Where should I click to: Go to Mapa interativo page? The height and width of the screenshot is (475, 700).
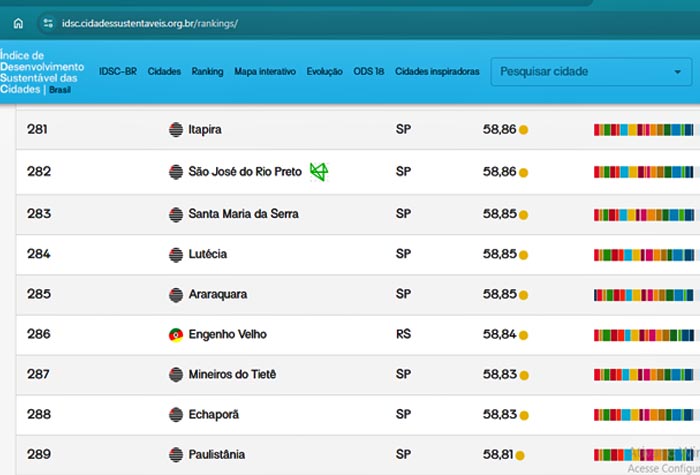(265, 72)
